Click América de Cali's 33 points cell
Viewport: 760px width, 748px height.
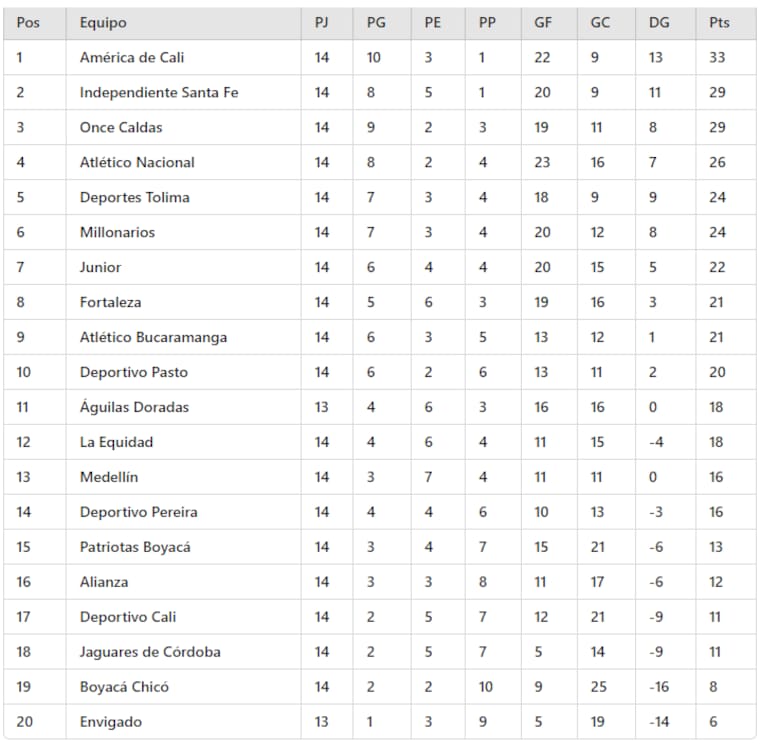point(718,58)
